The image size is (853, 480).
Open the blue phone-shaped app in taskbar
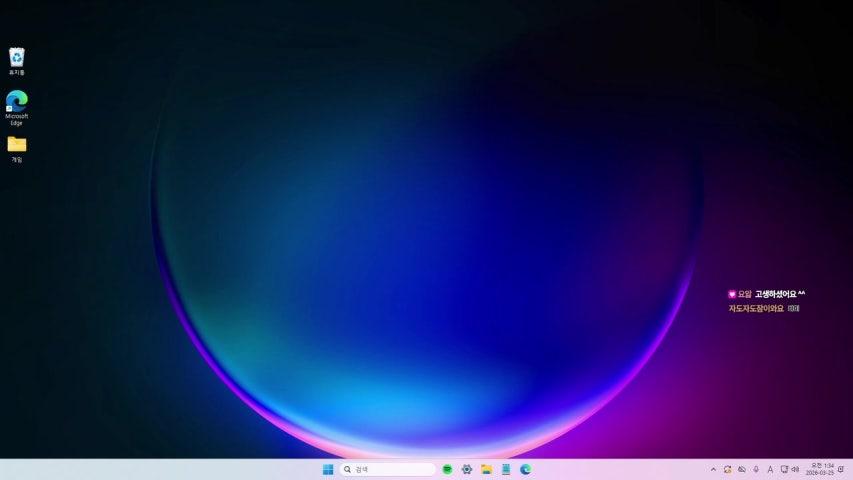(x=506, y=469)
